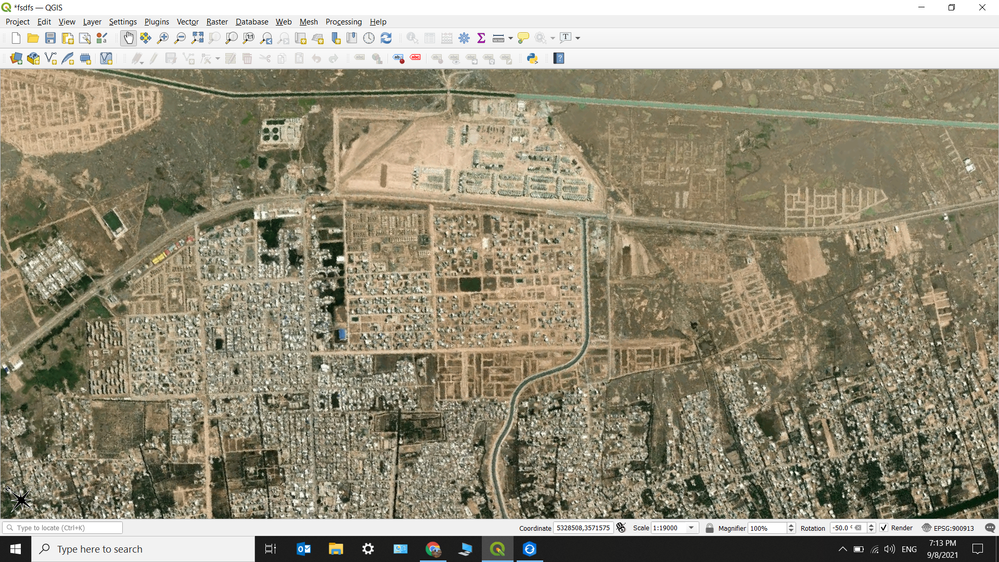999x562 pixels.
Task: Open the Statistical Summary sigma icon
Action: click(481, 38)
